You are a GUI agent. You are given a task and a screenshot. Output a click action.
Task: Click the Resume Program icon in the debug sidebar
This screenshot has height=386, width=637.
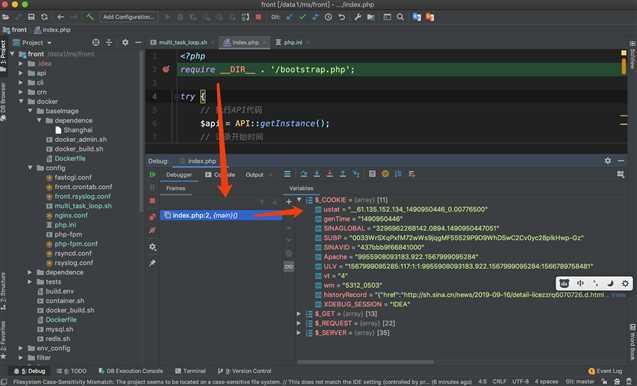152,175
